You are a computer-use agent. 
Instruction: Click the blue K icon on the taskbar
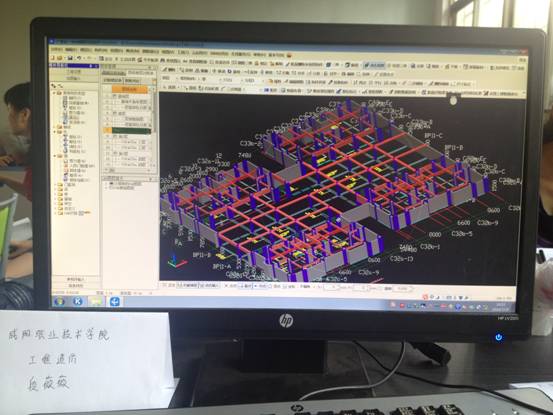(78, 301)
